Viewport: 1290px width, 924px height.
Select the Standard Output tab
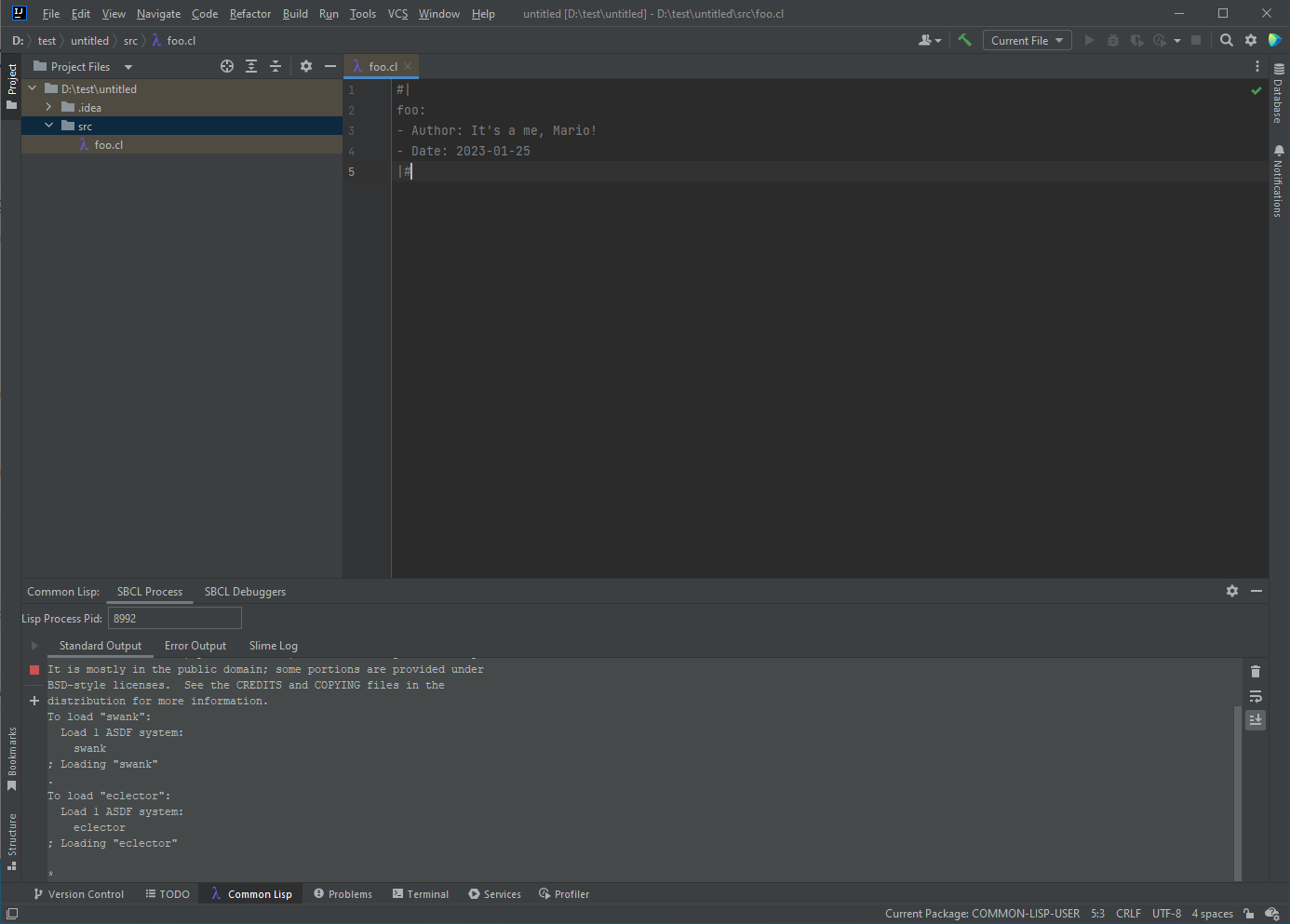101,646
